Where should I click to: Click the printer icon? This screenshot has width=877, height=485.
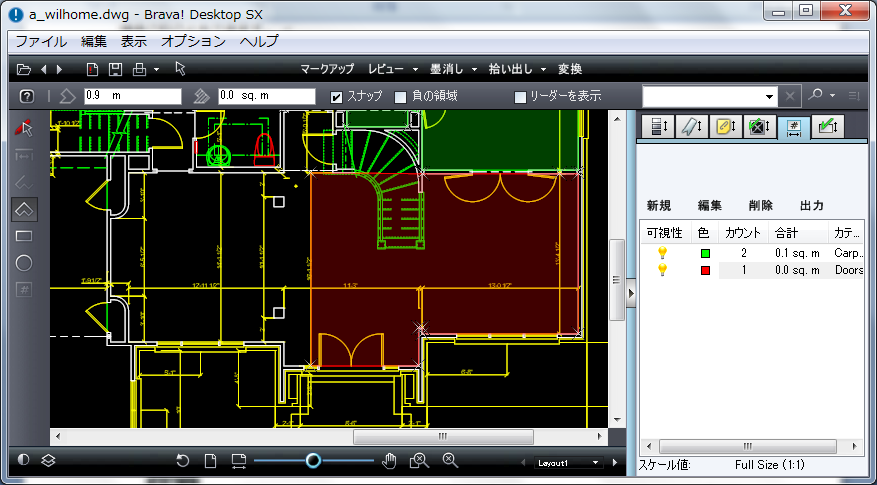point(139,69)
